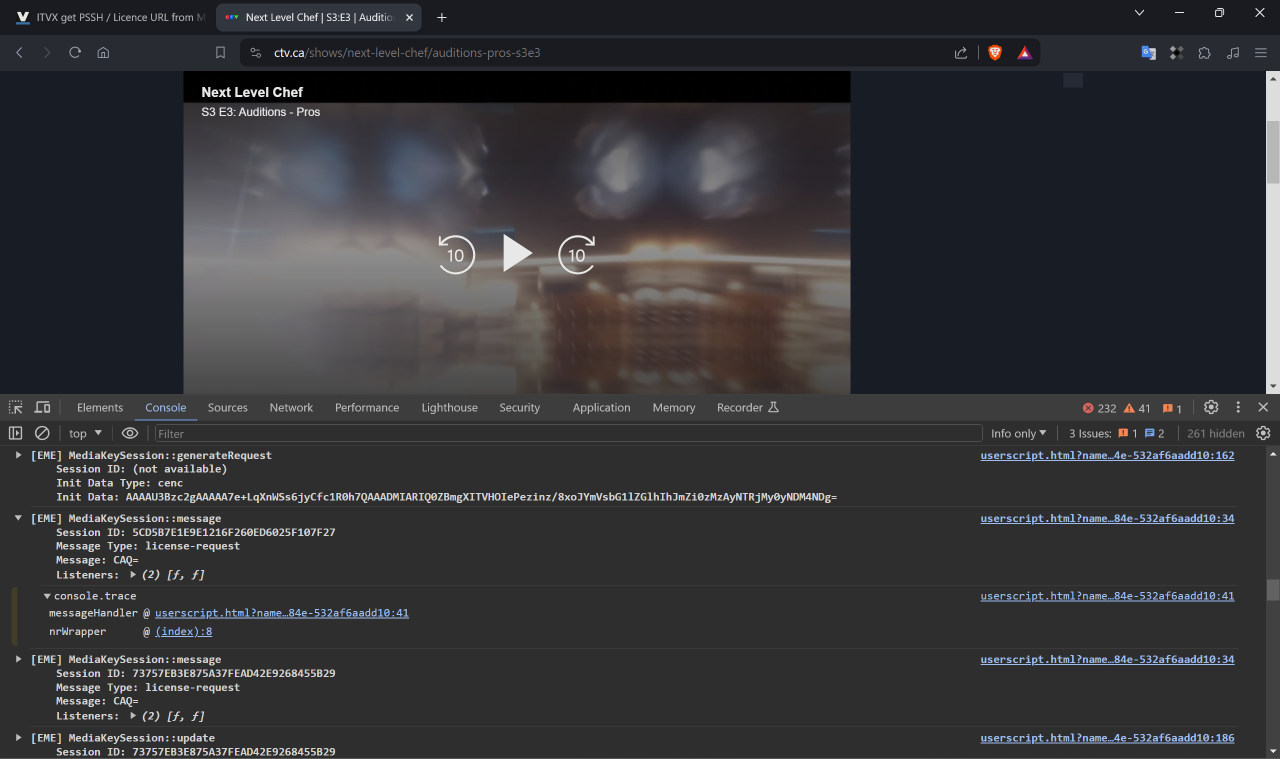Switch to the Elements tab
This screenshot has width=1280, height=759.
(100, 407)
